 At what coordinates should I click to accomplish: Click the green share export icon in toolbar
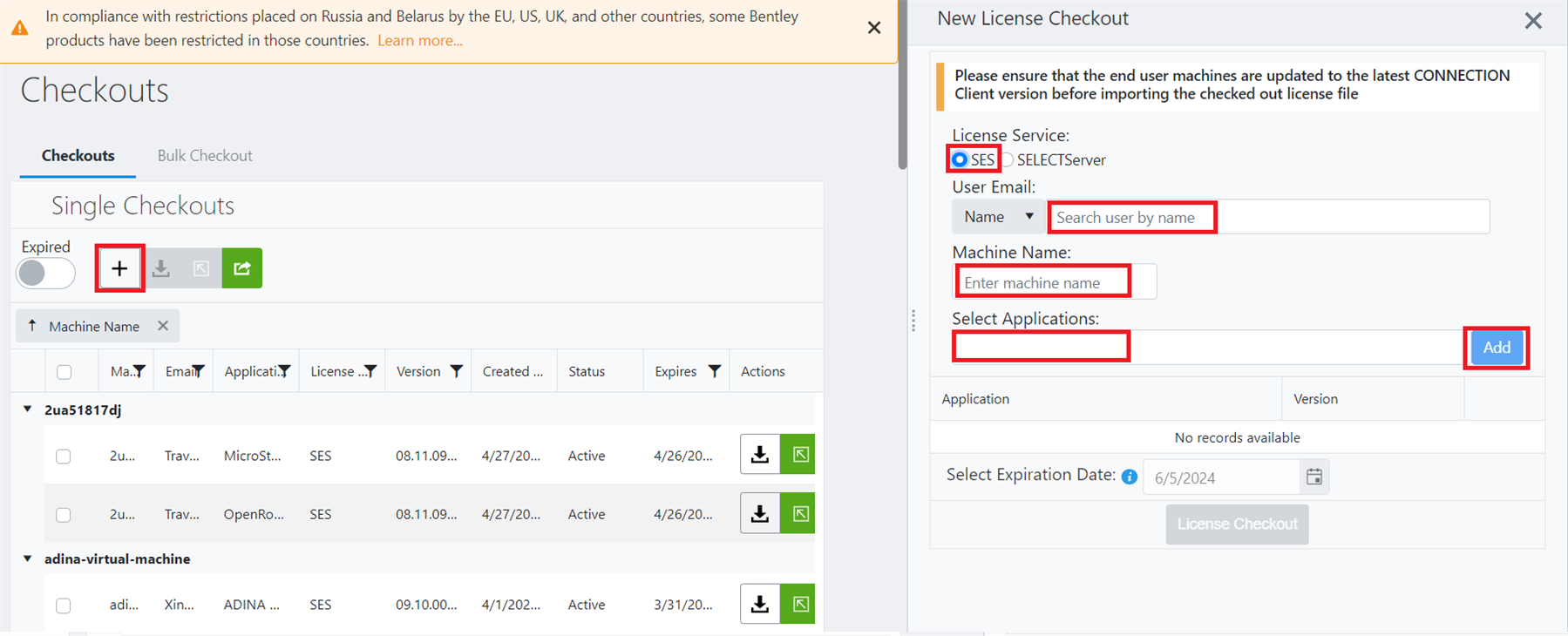(242, 268)
